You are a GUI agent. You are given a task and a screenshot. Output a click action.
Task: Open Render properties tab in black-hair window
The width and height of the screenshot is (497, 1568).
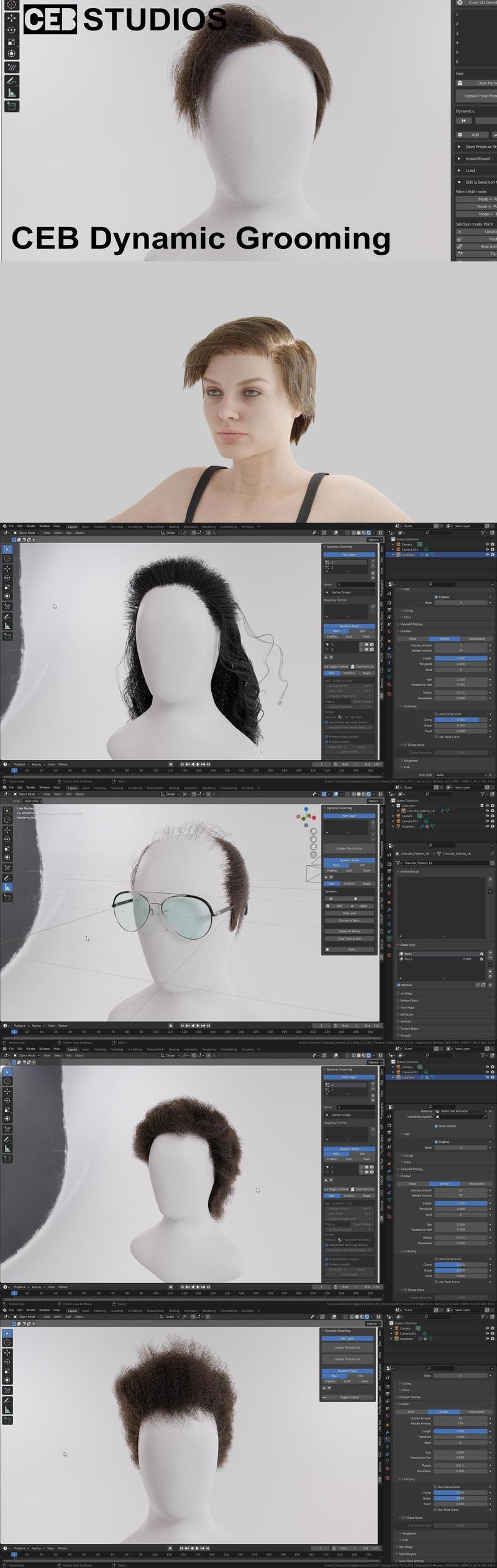[x=389, y=602]
